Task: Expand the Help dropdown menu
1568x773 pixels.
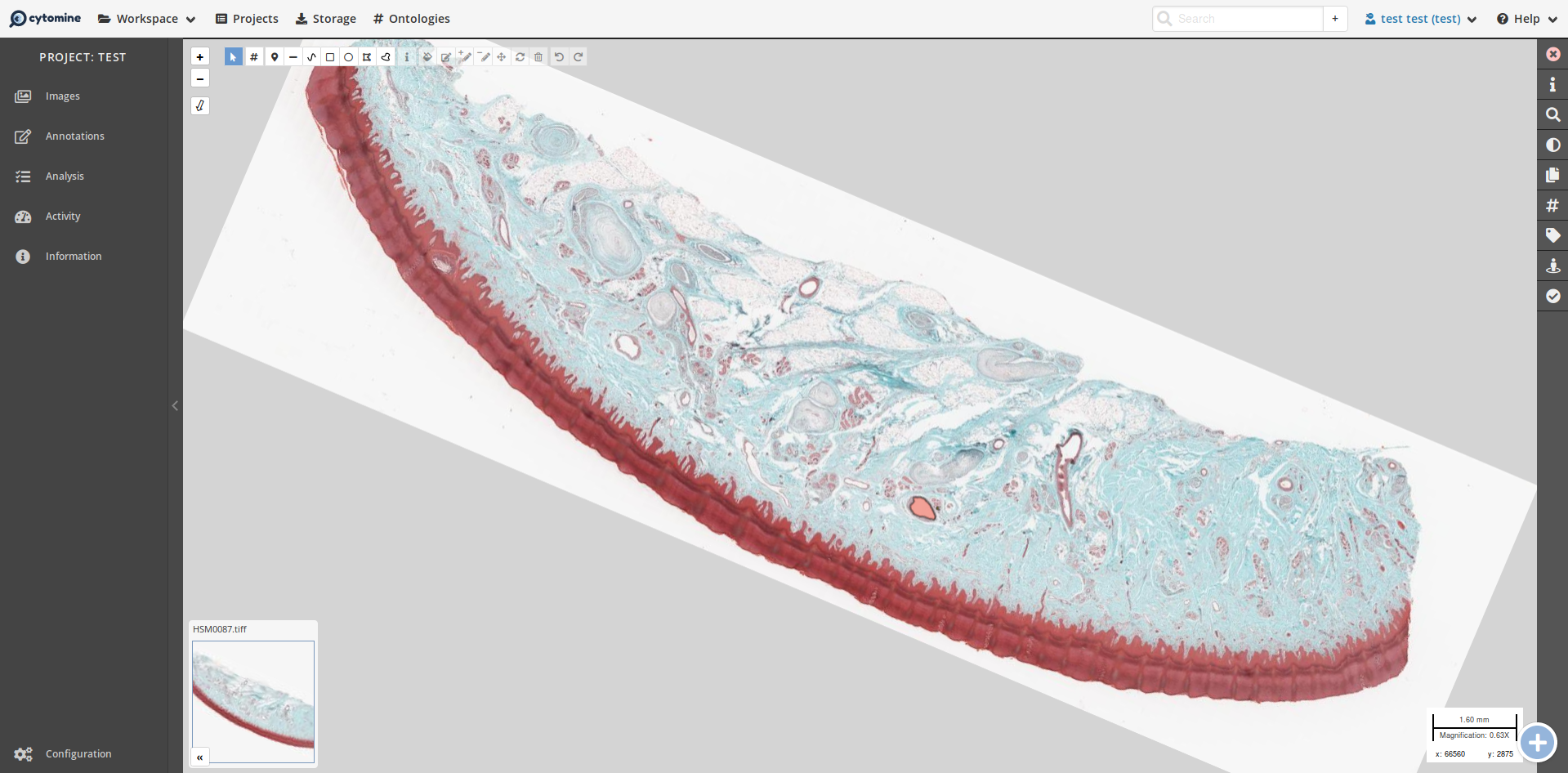Action: (1526, 19)
